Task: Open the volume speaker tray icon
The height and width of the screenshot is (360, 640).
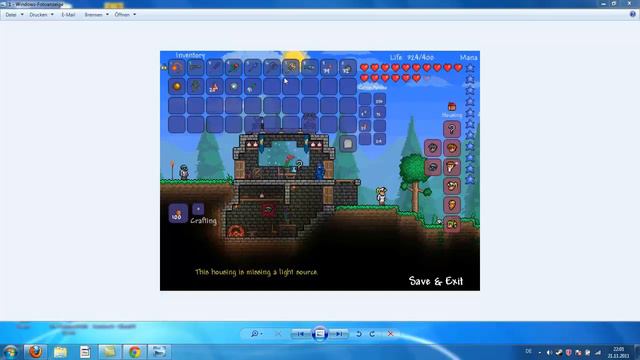Action: pos(549,352)
